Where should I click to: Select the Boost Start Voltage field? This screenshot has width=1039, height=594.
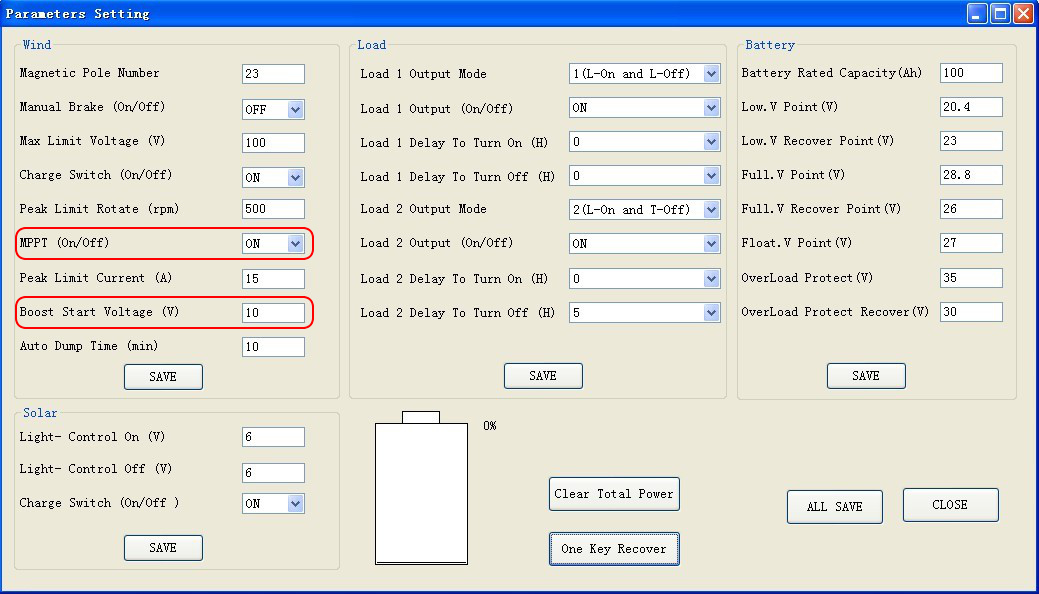tap(273, 313)
